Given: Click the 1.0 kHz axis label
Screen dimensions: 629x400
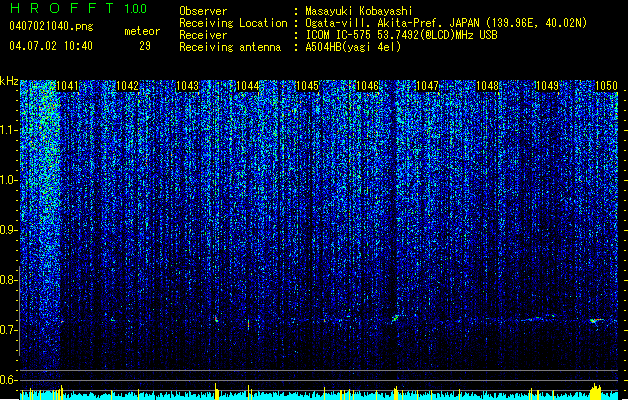Looking at the screenshot, I should [x=9, y=180].
